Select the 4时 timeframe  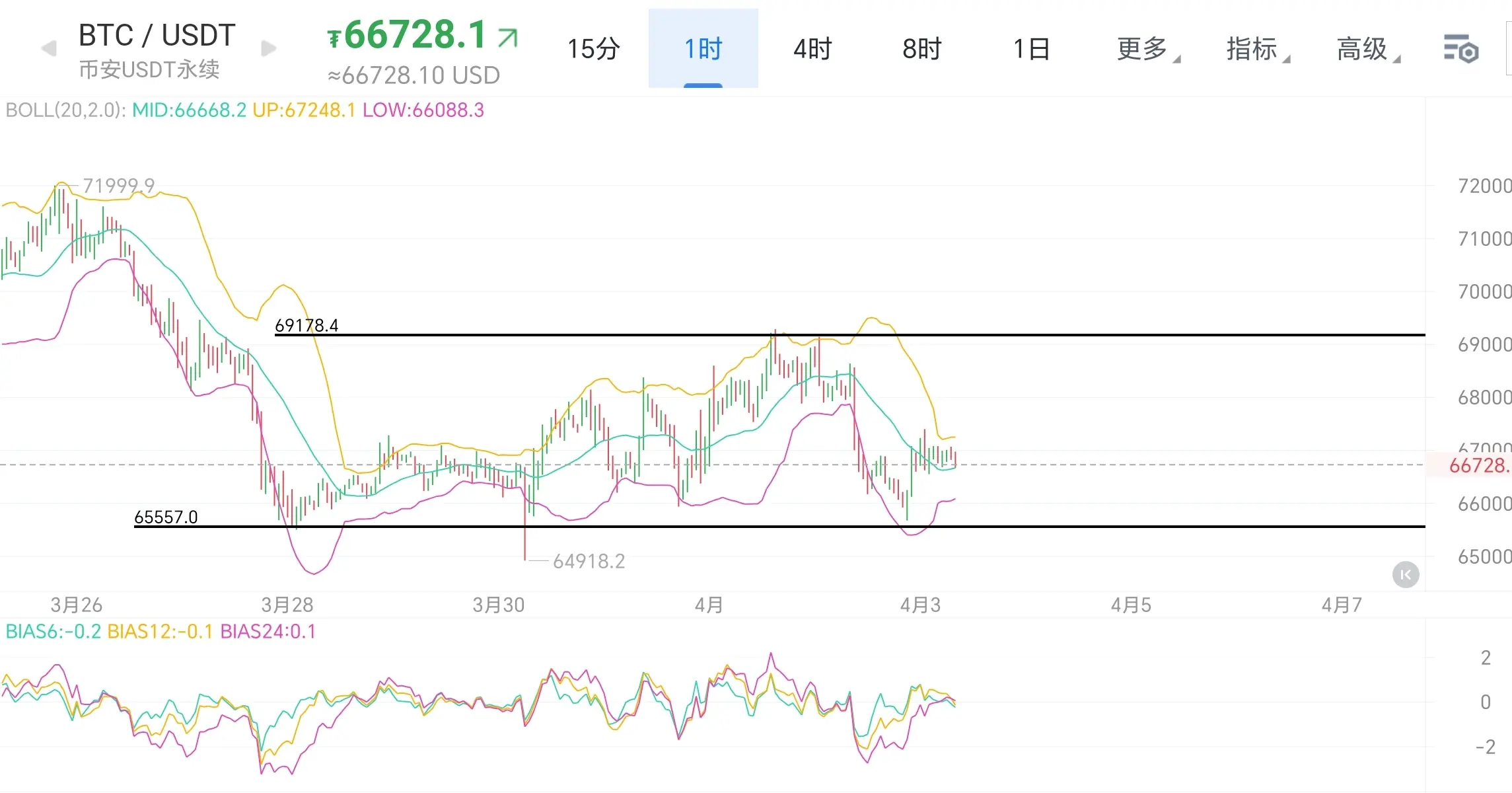click(812, 49)
